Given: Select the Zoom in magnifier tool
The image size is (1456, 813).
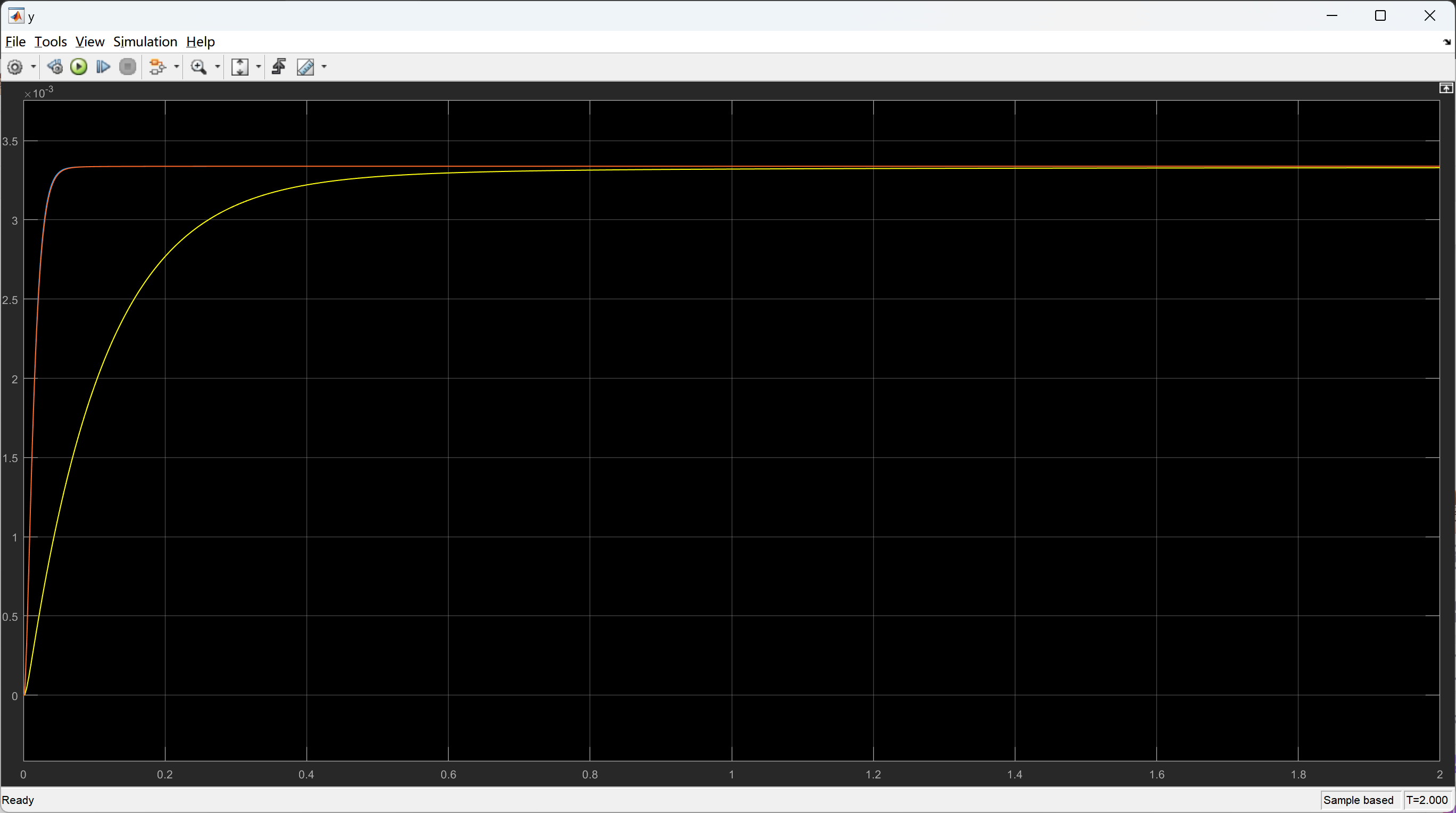Looking at the screenshot, I should [x=198, y=67].
